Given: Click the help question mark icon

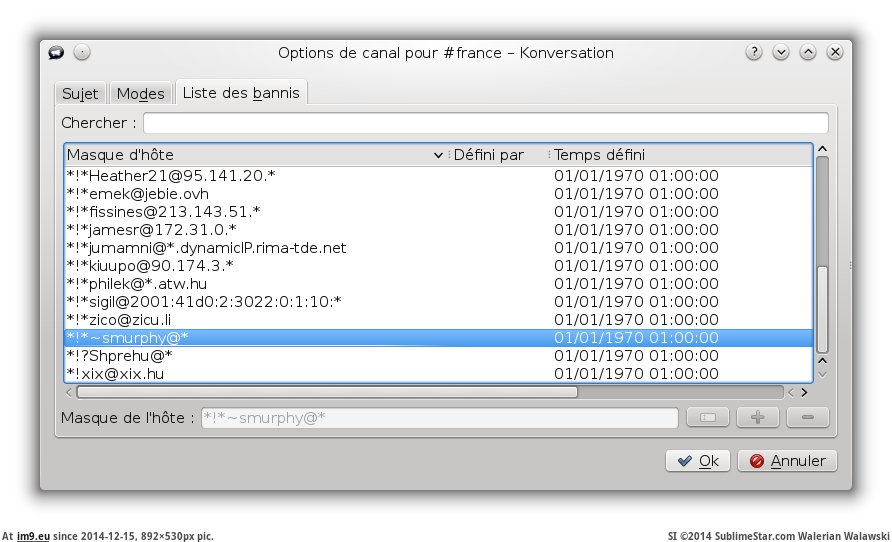Looking at the screenshot, I should tap(754, 52).
